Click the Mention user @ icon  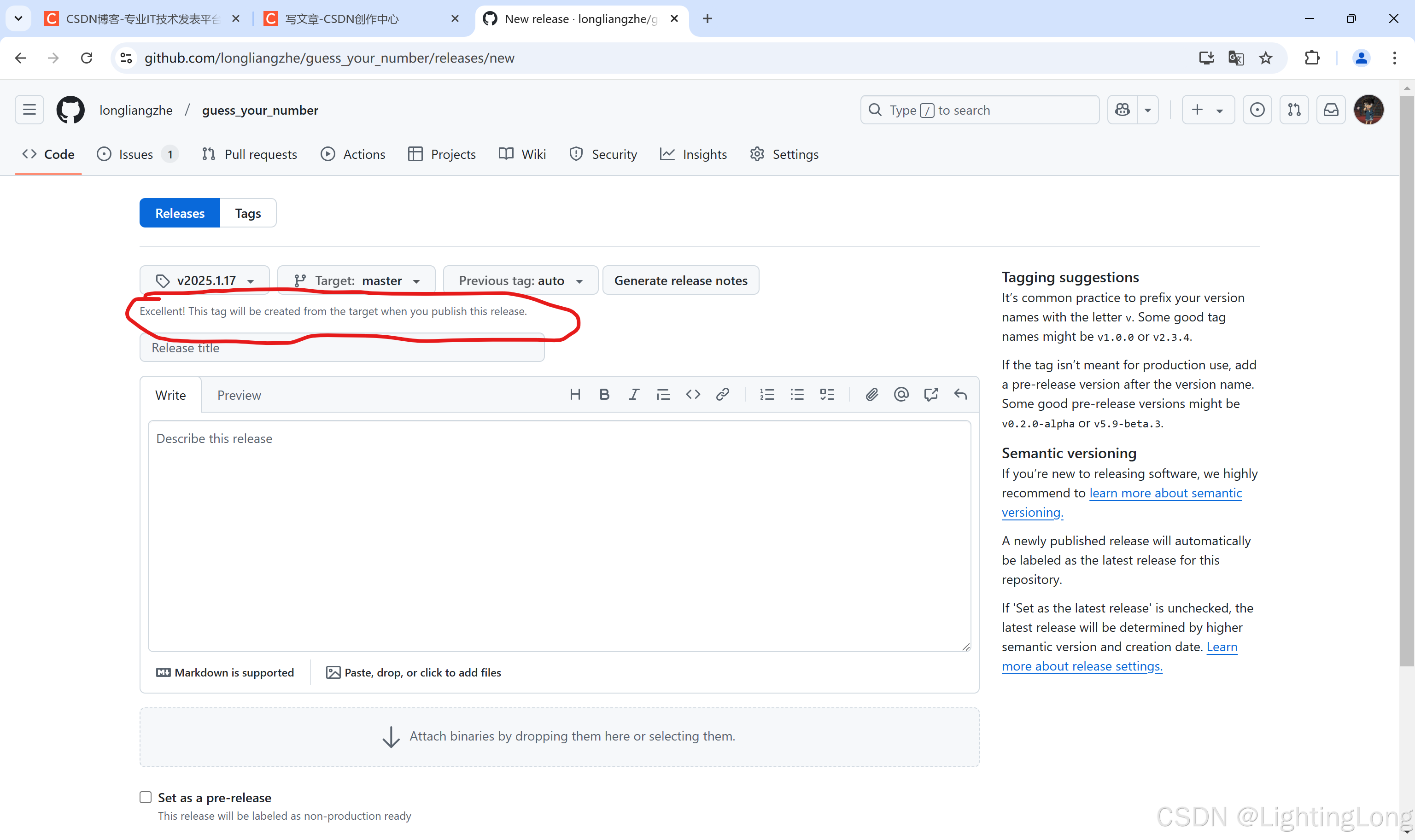coord(901,395)
